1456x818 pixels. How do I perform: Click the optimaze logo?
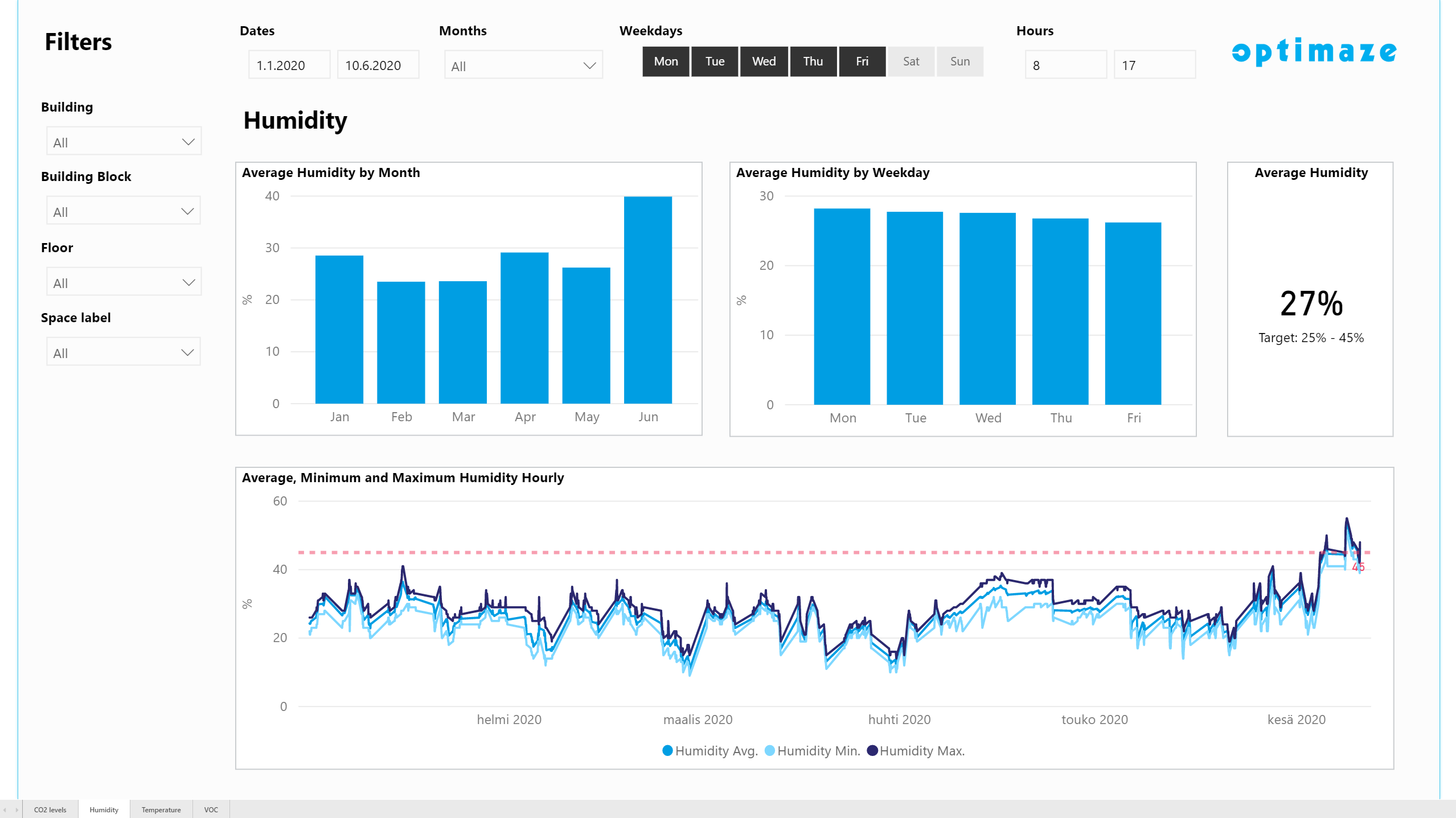(1314, 51)
